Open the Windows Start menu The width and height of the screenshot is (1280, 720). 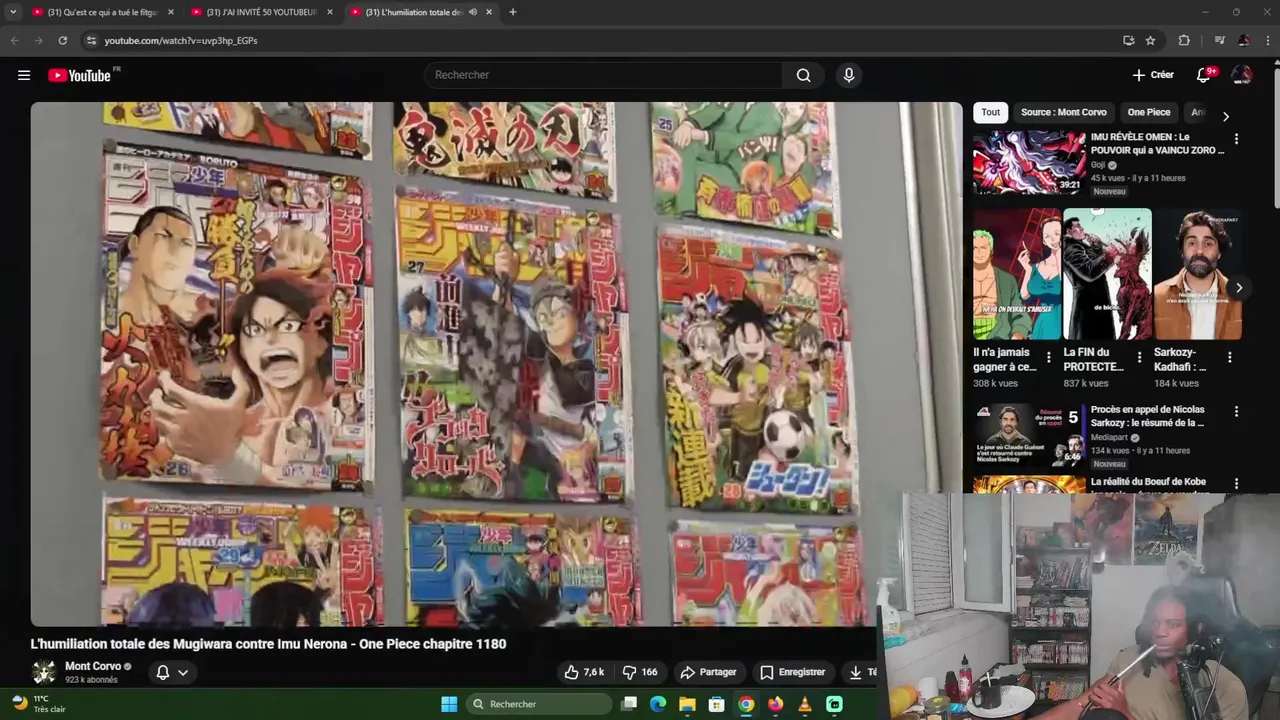tap(449, 704)
